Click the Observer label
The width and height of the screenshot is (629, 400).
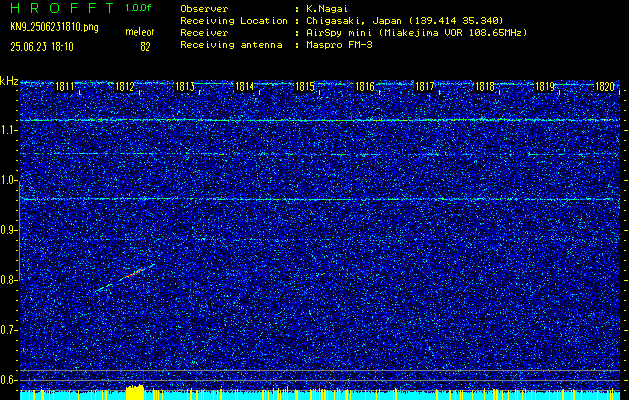pos(204,8)
